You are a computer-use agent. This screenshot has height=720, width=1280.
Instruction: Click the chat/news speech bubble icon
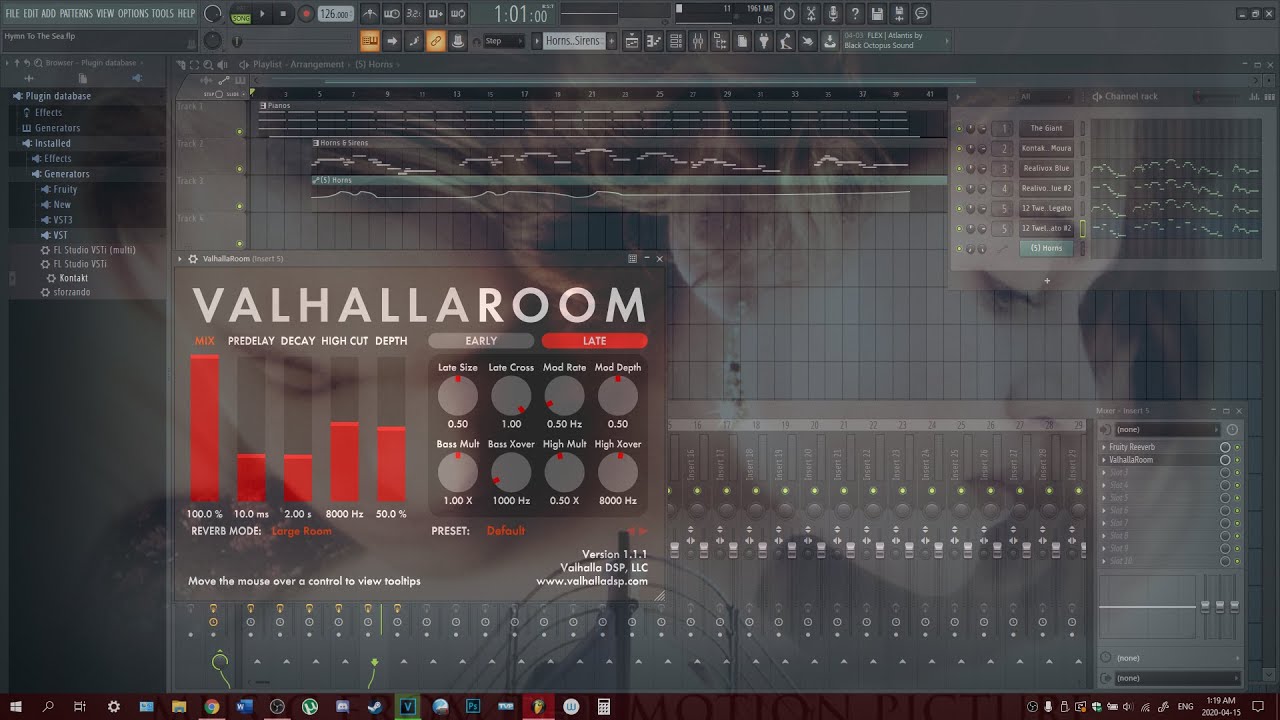(921, 14)
